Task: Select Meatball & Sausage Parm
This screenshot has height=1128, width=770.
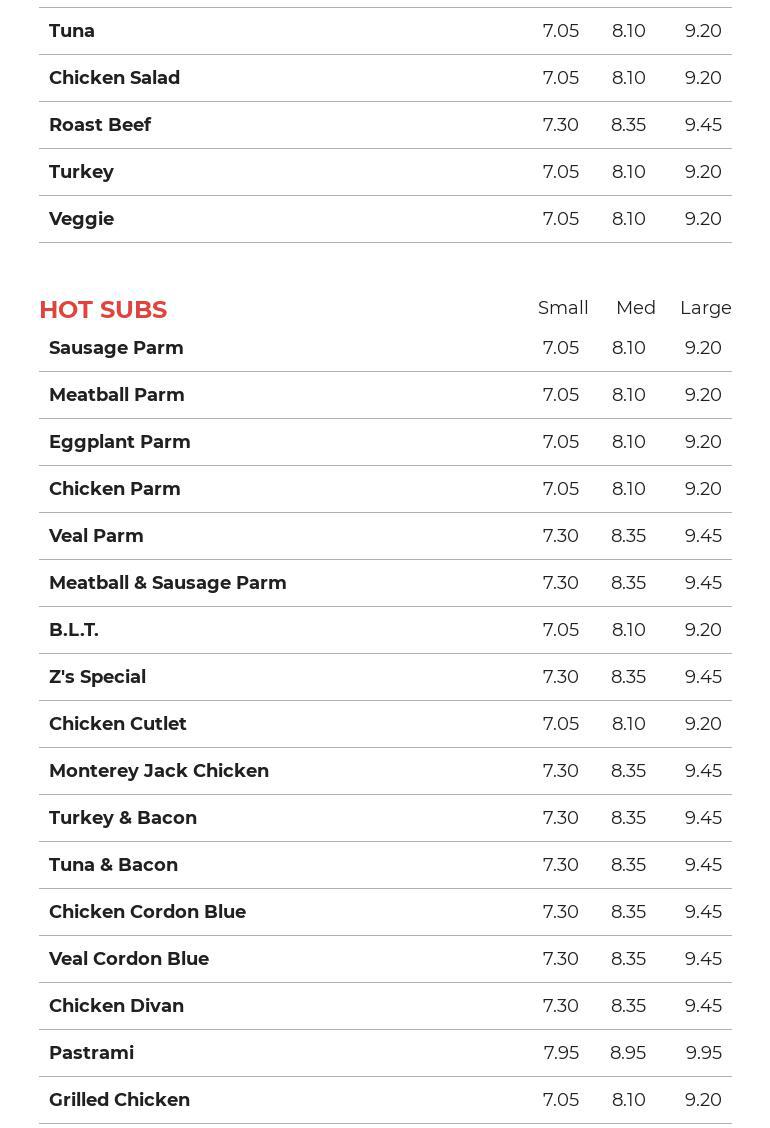Action: pos(167,583)
